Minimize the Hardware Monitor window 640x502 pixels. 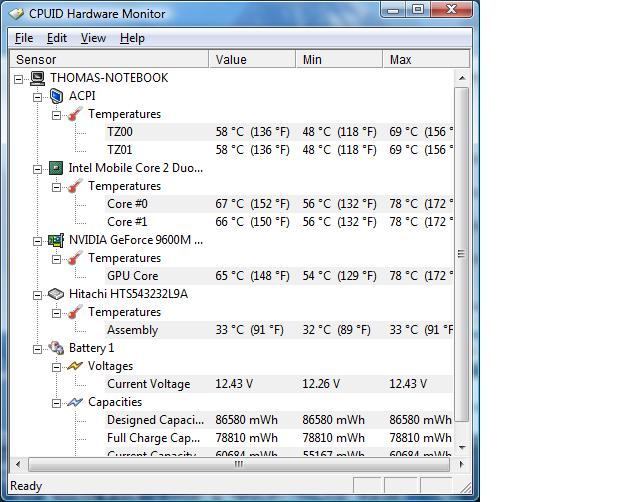point(392,10)
